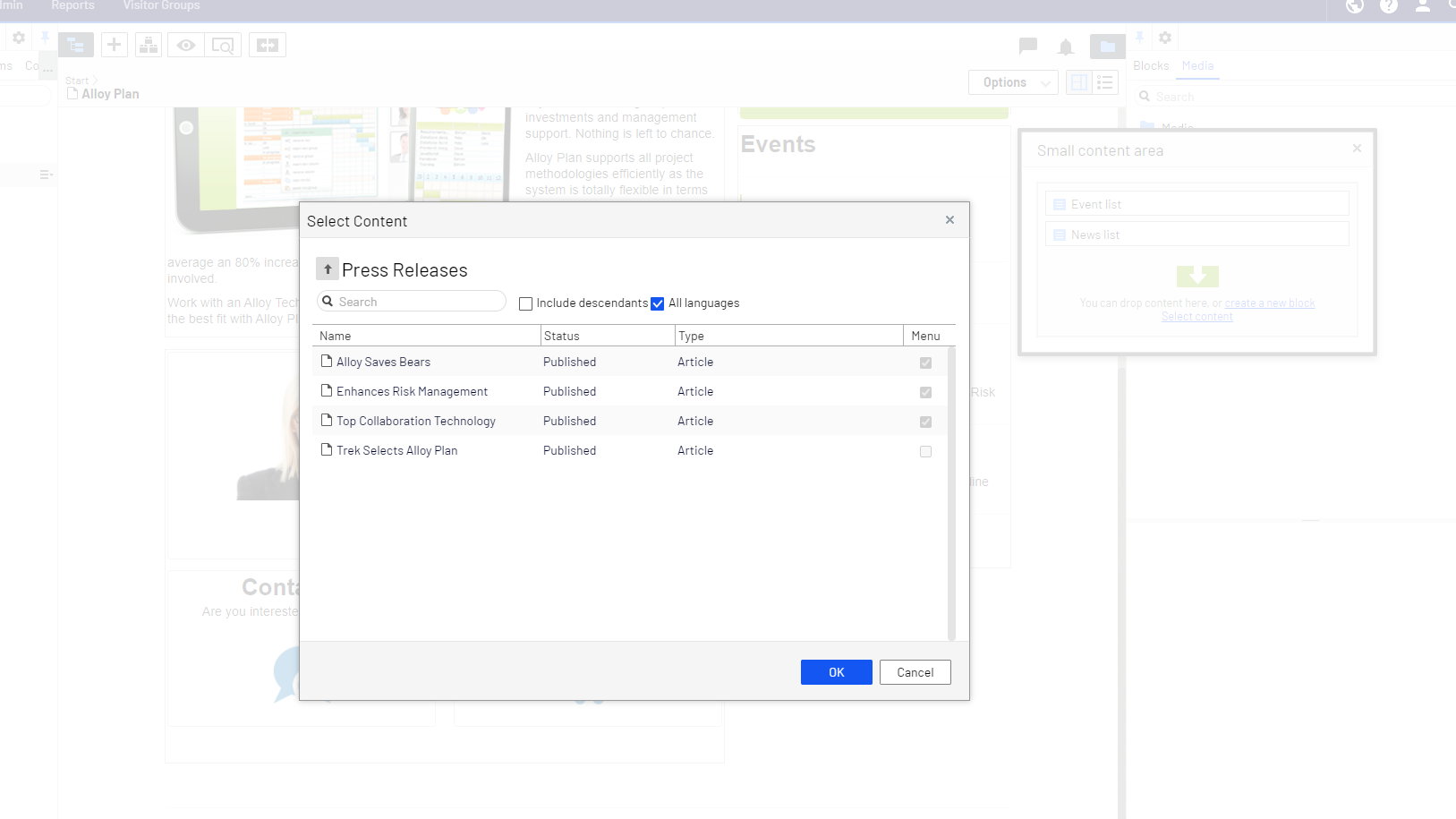Open the blocks structure toolbar icon

tap(149, 45)
